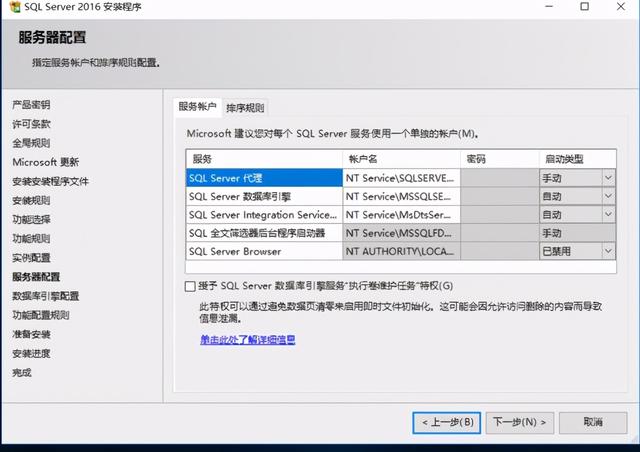Click account name NT AUTHORITY\LOCA... cell
The image size is (640, 452).
401,251
